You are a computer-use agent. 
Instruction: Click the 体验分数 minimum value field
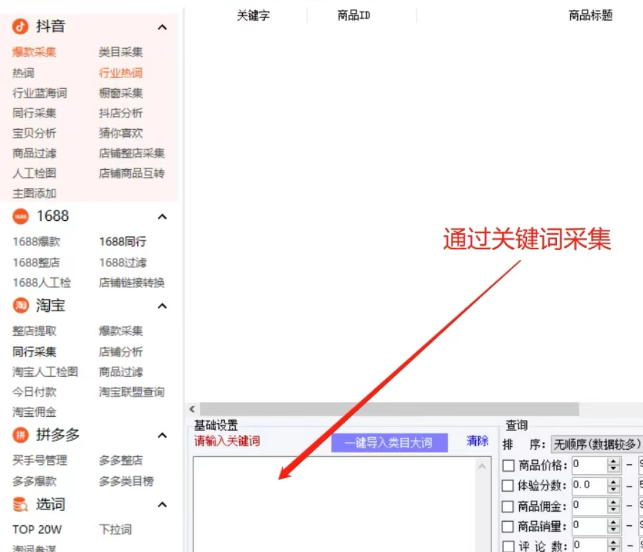click(590, 485)
